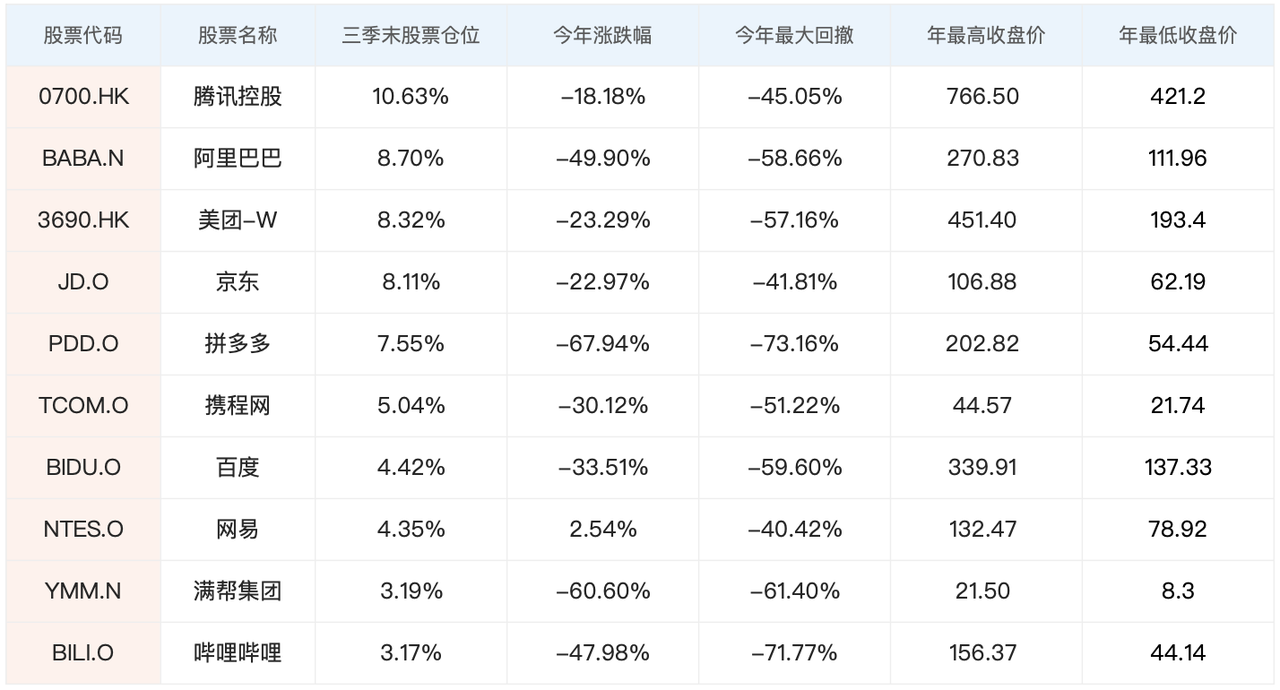Click the 今年涨跌幅 column header
Image resolution: width=1280 pixels, height=690 pixels.
pyautogui.click(x=602, y=35)
